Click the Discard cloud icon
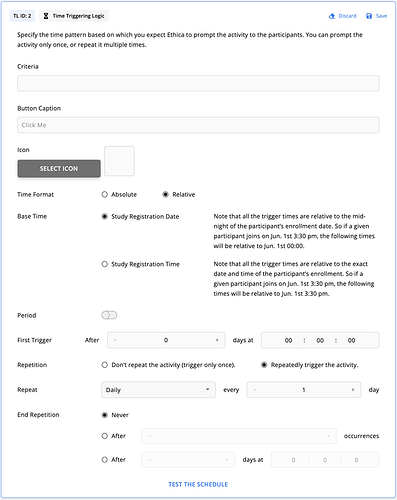The height and width of the screenshot is (500, 397). pyautogui.click(x=332, y=16)
